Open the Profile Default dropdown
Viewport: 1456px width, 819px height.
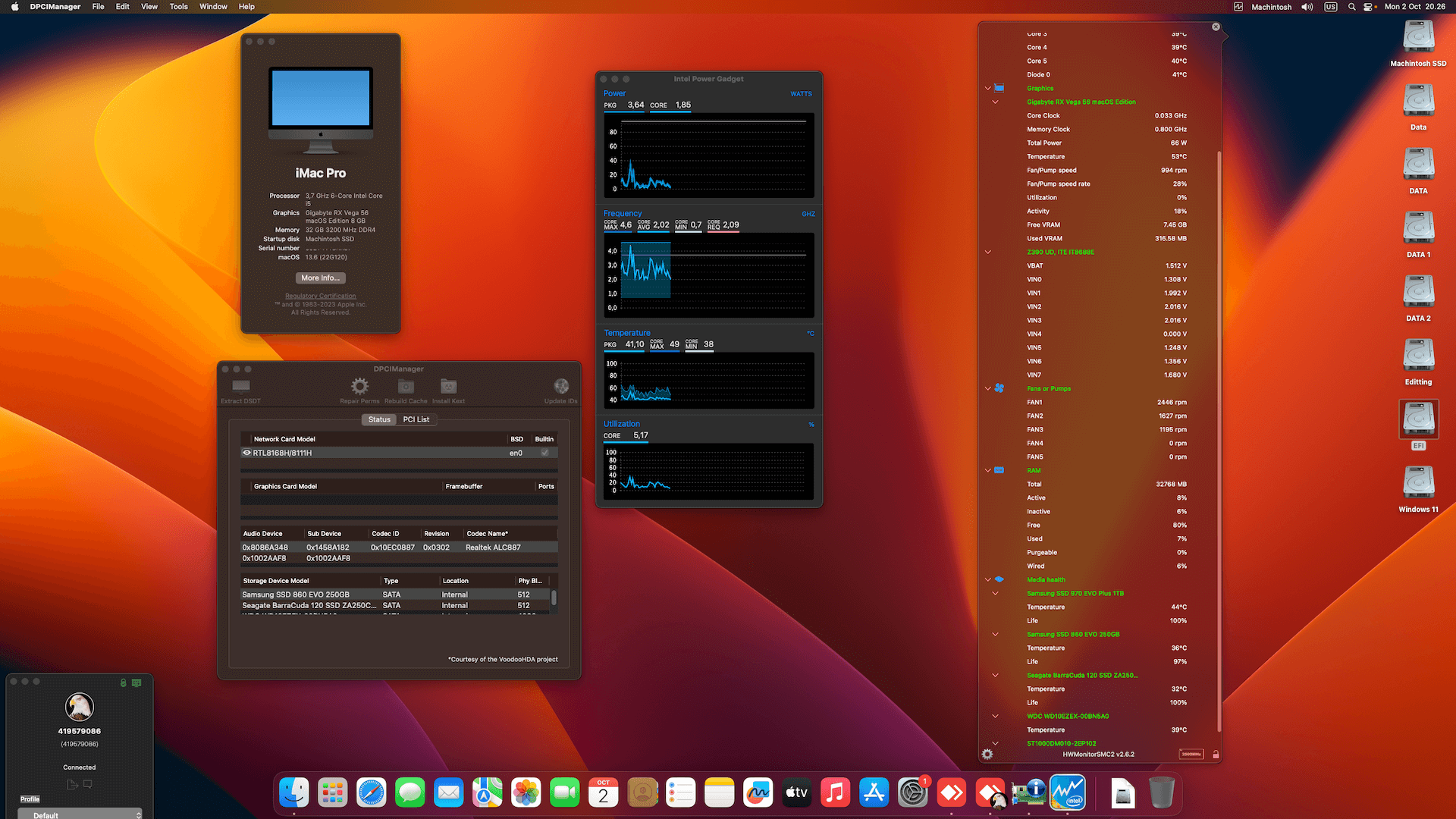coord(80,814)
